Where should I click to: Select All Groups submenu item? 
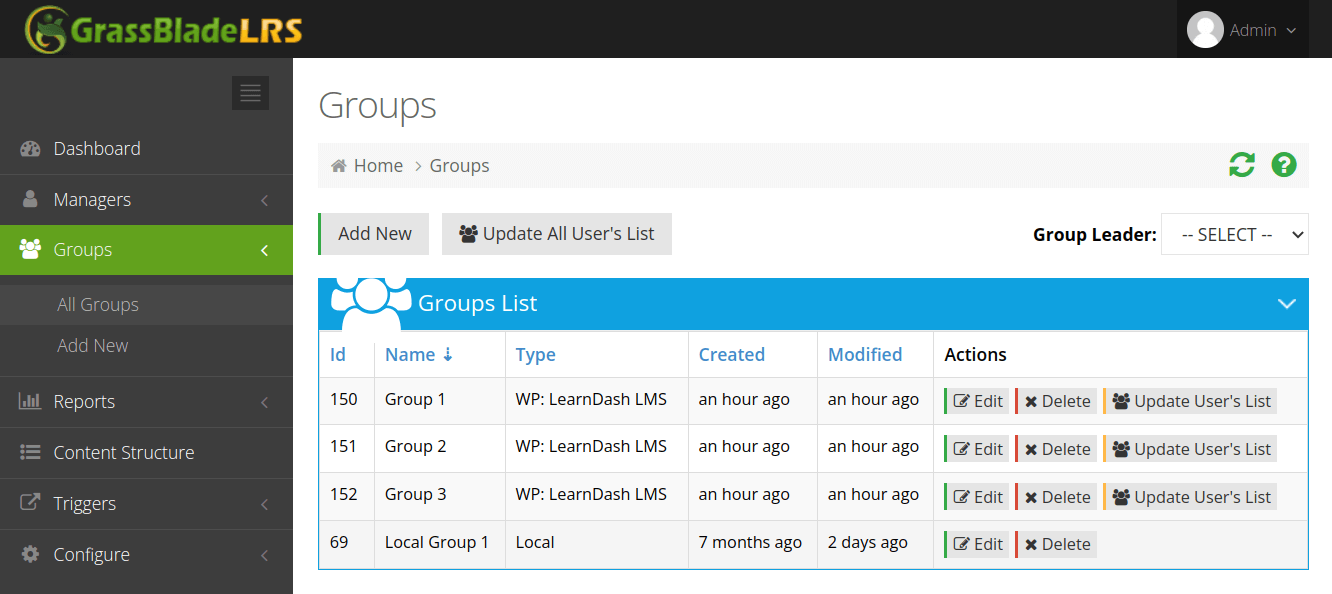pos(146,305)
